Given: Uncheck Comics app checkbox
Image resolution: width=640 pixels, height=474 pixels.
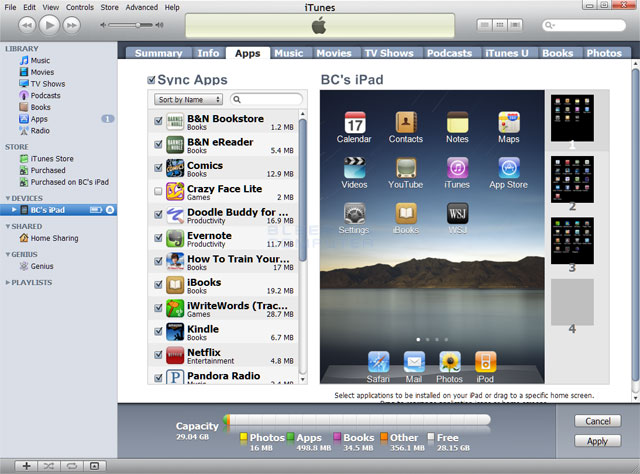Looking at the screenshot, I should [158, 167].
